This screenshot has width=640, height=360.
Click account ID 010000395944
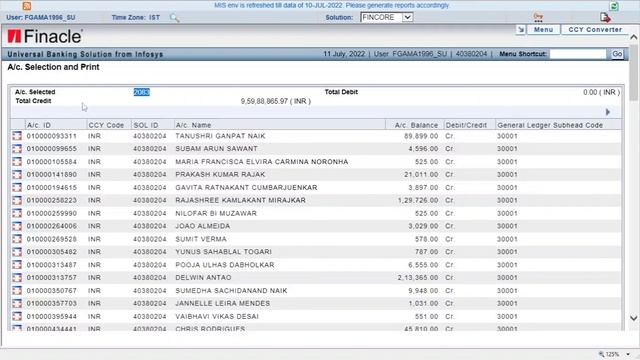tap(51, 316)
